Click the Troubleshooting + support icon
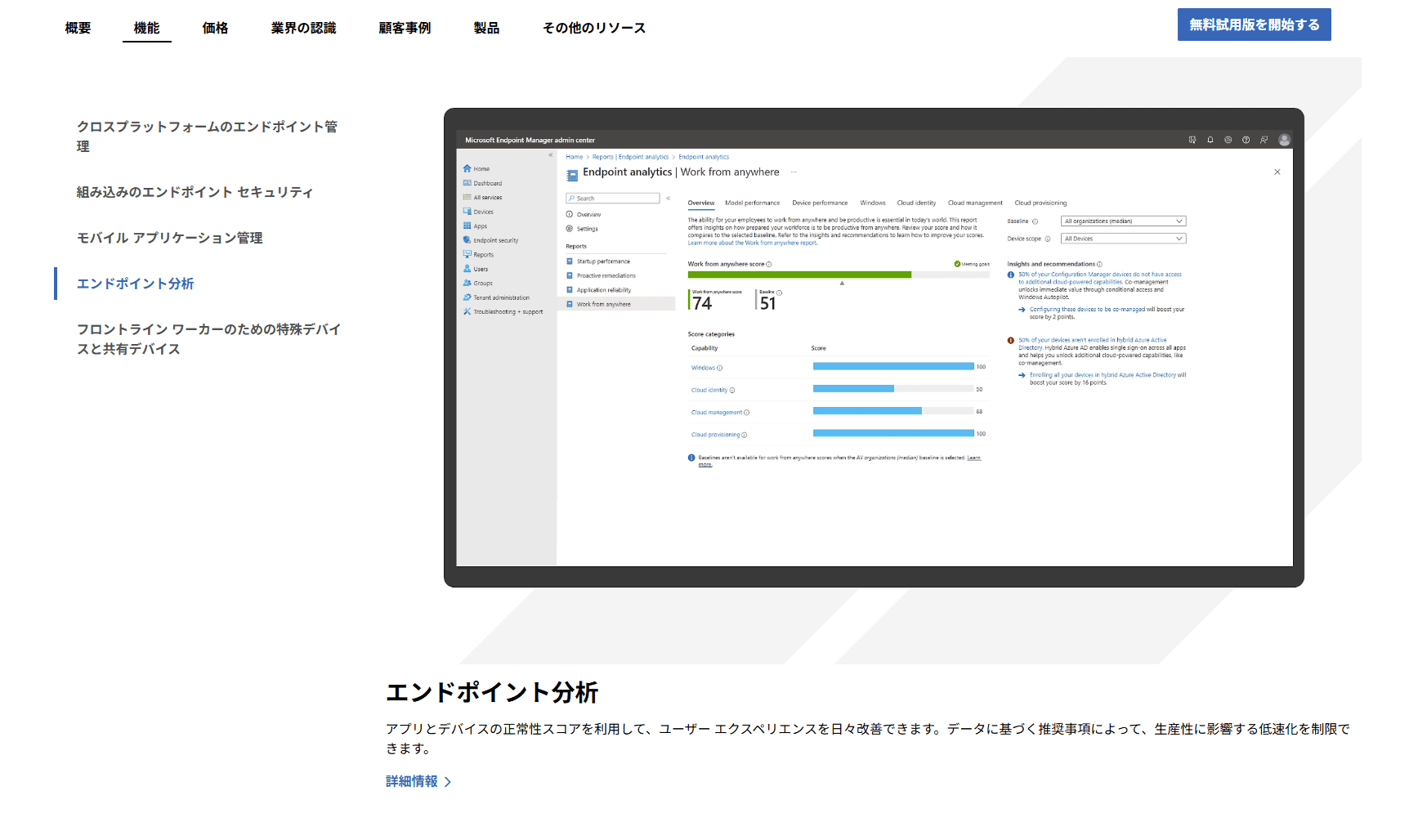The width and height of the screenshot is (1418, 840). click(x=467, y=311)
